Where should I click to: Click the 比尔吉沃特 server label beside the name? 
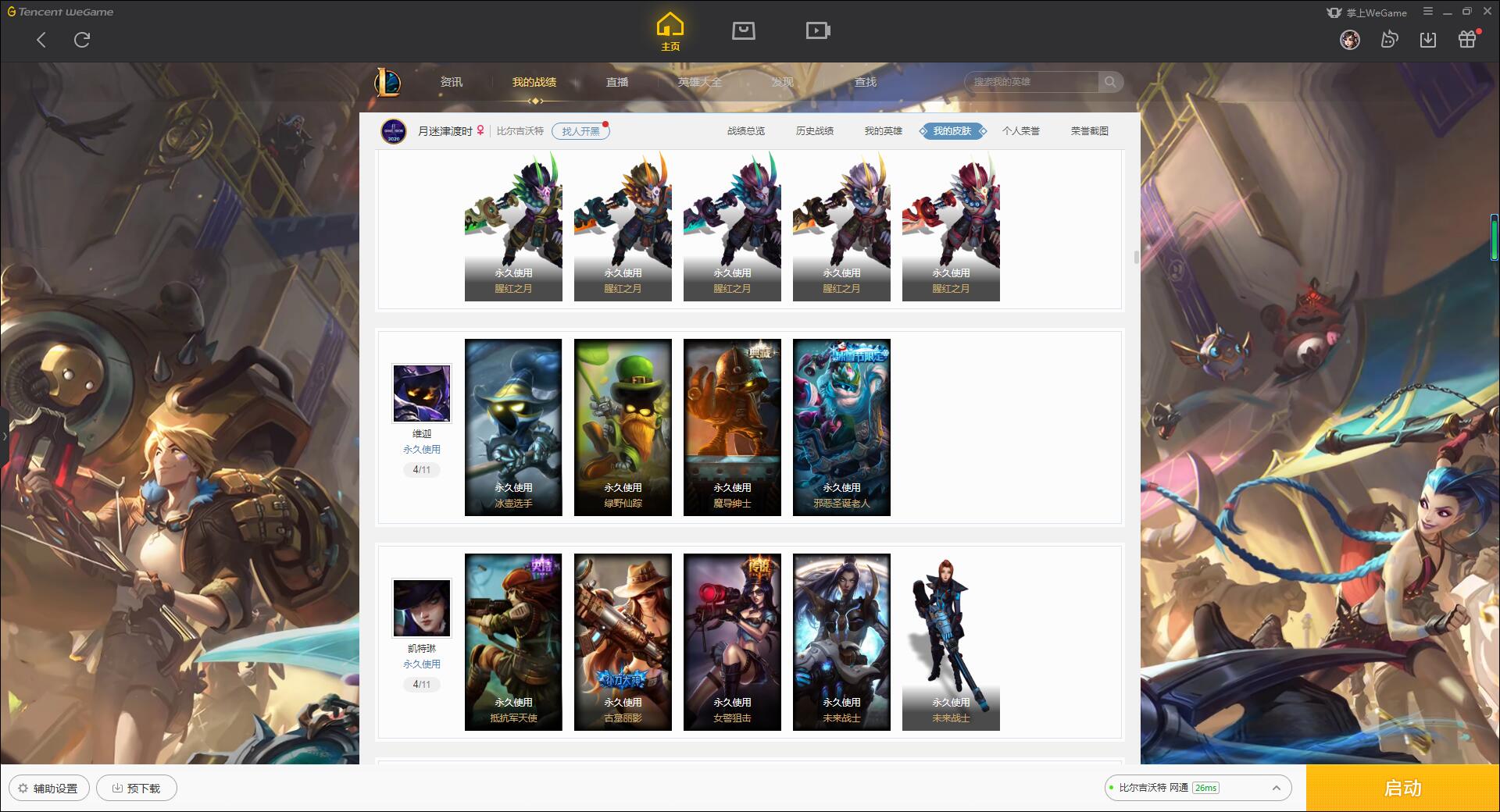point(520,131)
